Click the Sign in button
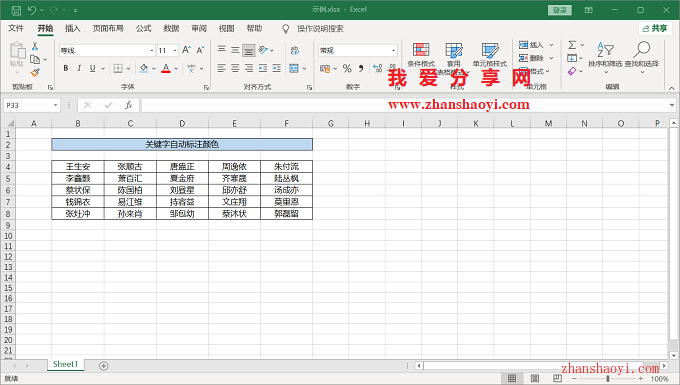Screen dimensions: 680x385 [559, 10]
